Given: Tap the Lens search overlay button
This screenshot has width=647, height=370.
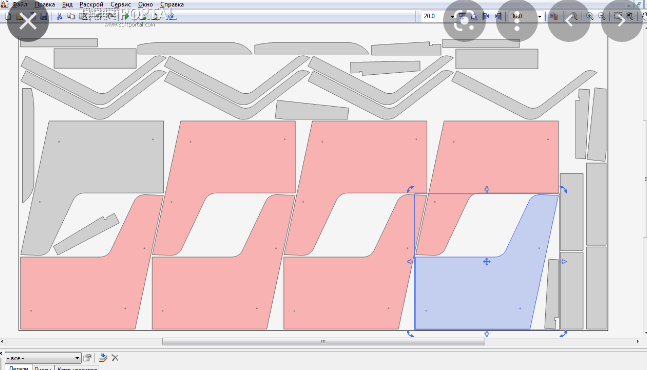Looking at the screenshot, I should [x=464, y=21].
